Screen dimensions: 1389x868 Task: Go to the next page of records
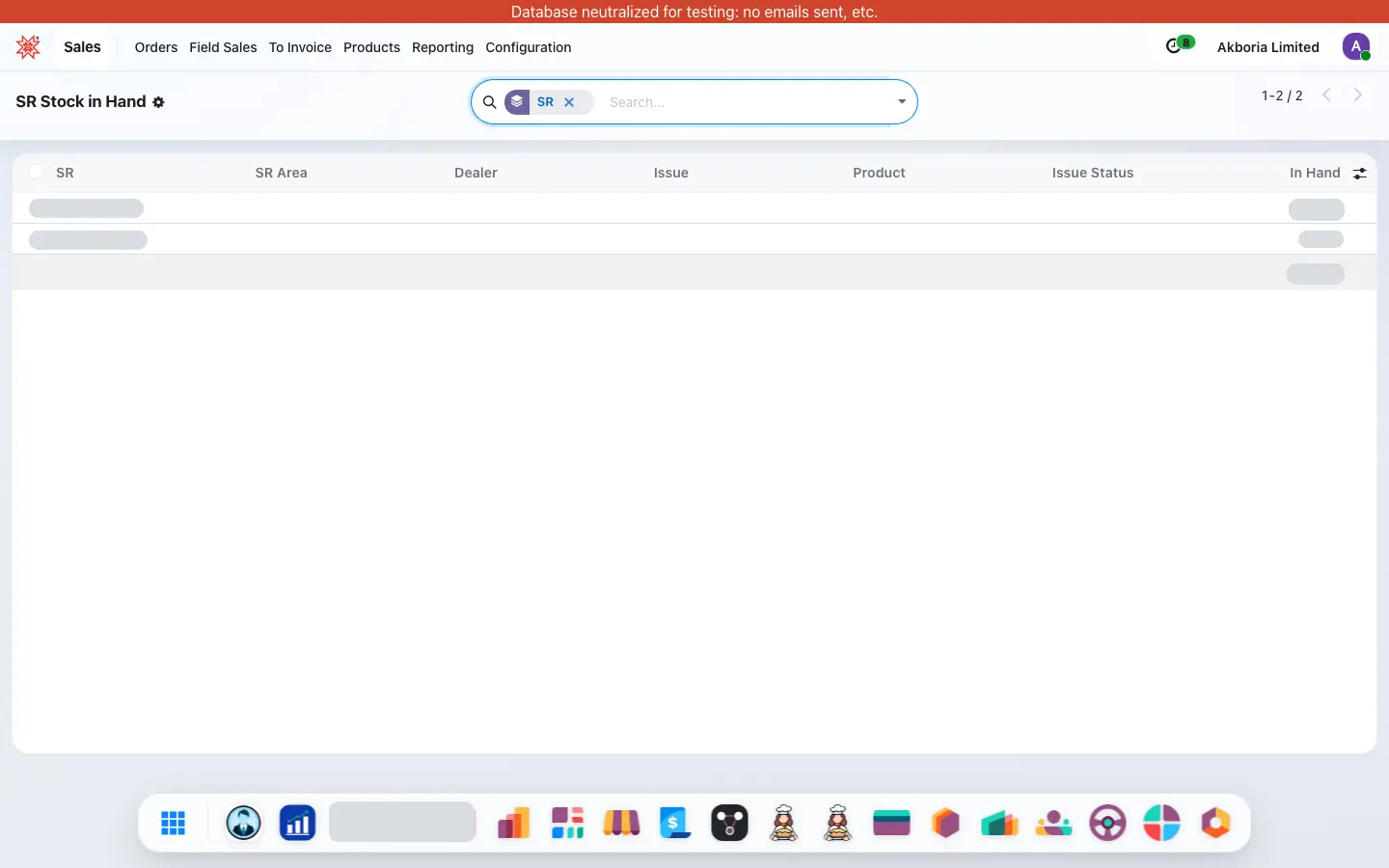coord(1358,95)
